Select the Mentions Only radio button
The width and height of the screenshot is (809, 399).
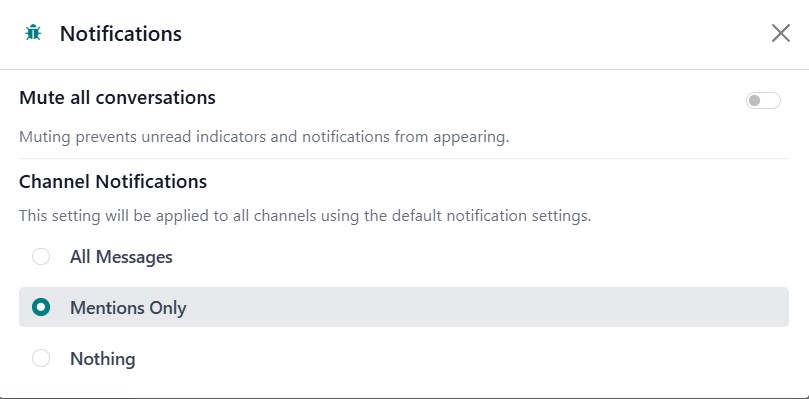pos(41,307)
